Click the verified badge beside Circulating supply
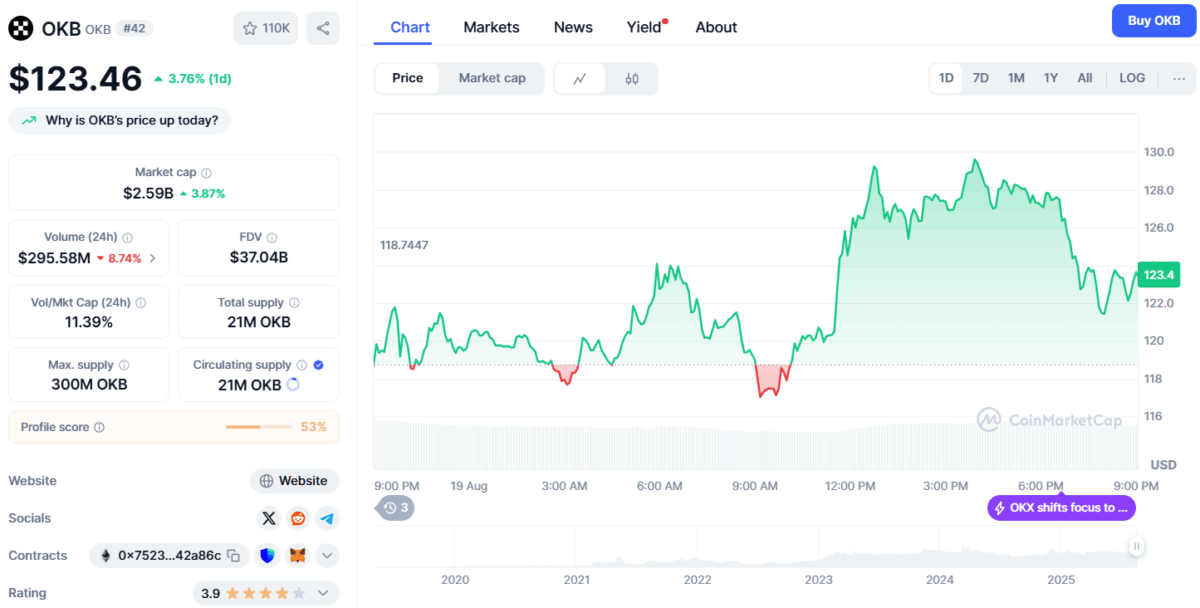This screenshot has height=608, width=1200. [x=318, y=366]
